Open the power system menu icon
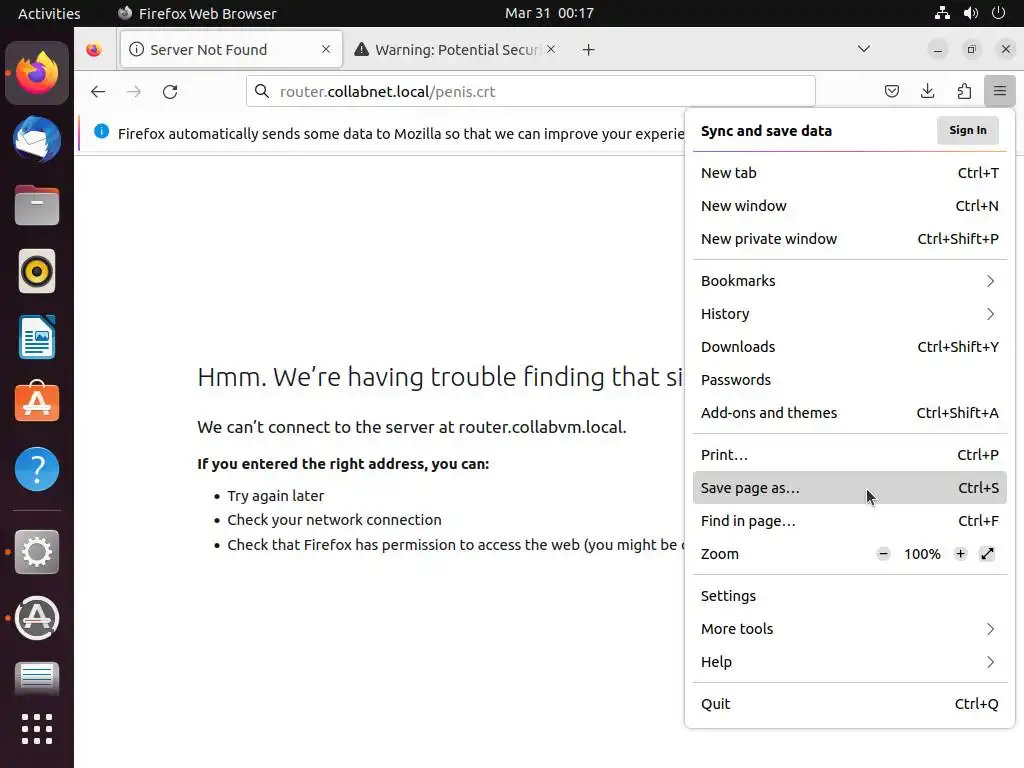 [999, 13]
